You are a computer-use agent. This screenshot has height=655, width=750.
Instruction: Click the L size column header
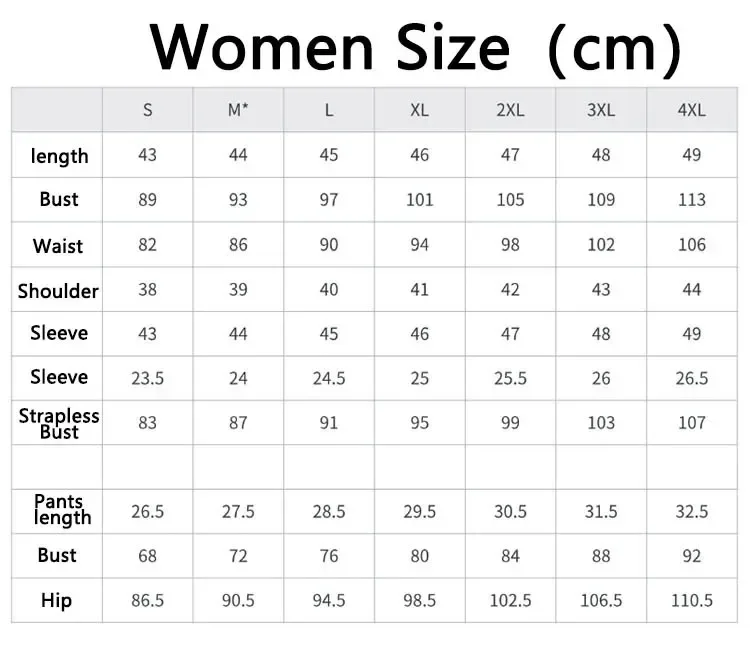pyautogui.click(x=329, y=110)
